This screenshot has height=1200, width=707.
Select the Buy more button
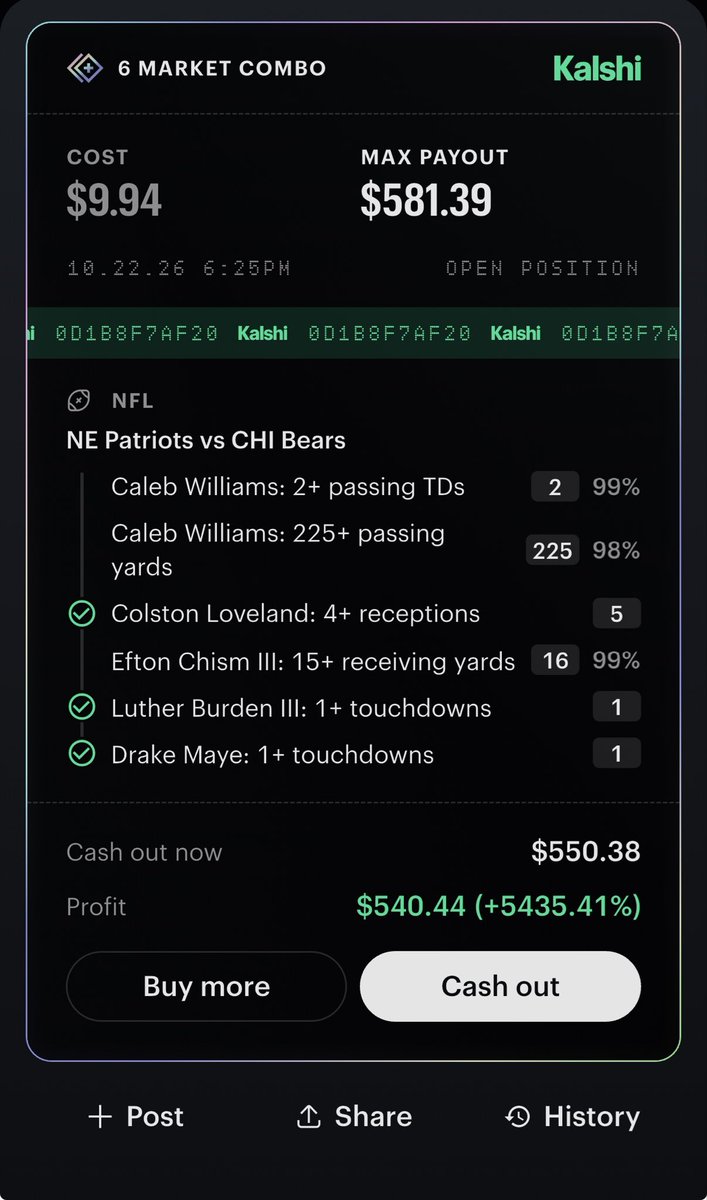click(x=206, y=986)
